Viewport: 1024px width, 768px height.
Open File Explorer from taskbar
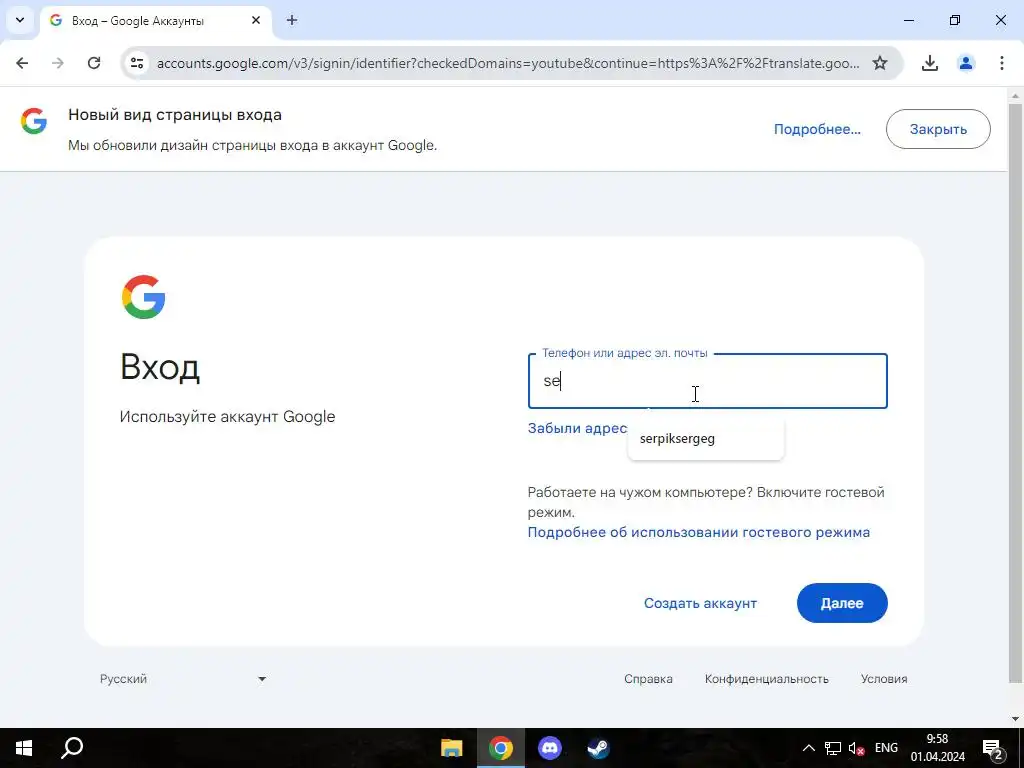(451, 748)
